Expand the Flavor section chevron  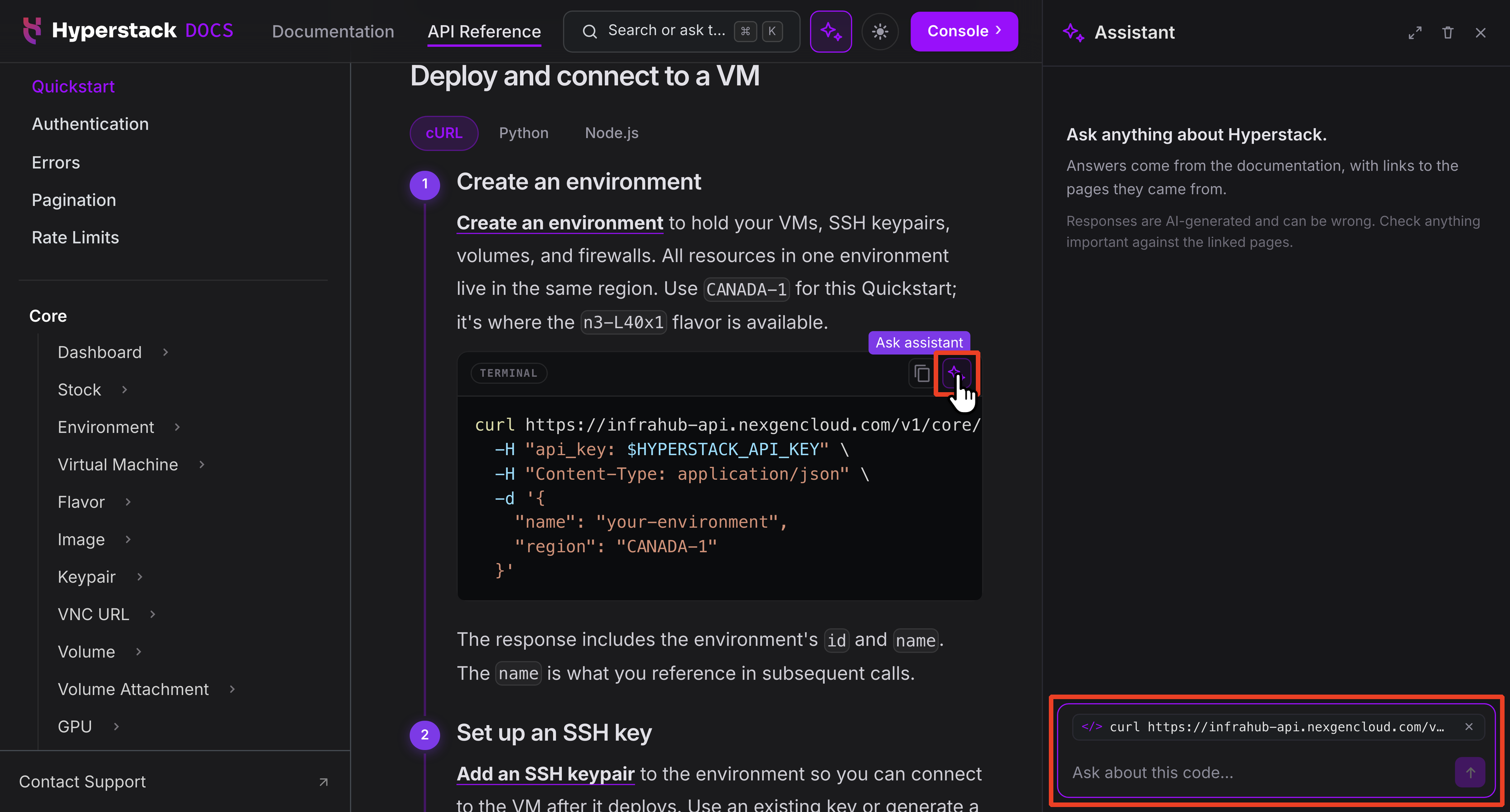[128, 502]
